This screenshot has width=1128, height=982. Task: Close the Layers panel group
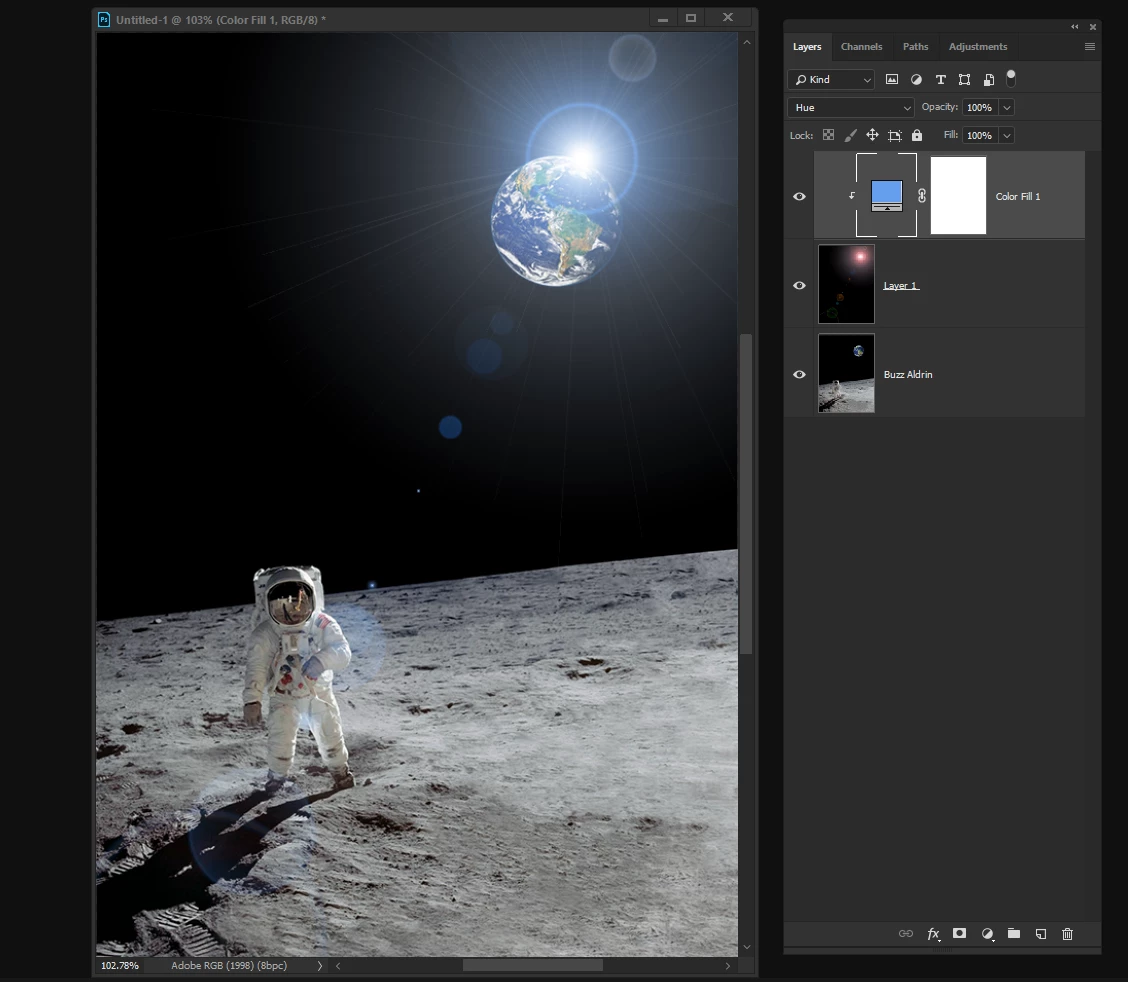(1093, 27)
